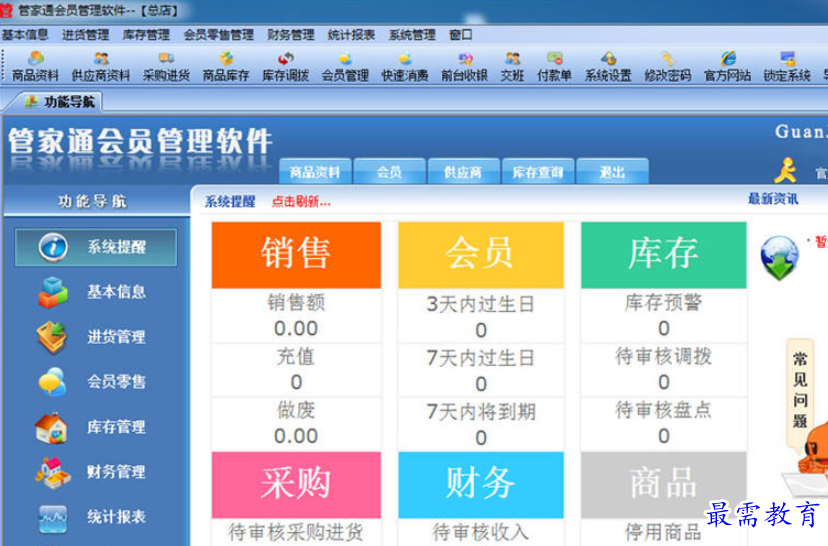Click the 停用商品 entry
Image resolution: width=828 pixels, height=546 pixels.
(x=664, y=532)
